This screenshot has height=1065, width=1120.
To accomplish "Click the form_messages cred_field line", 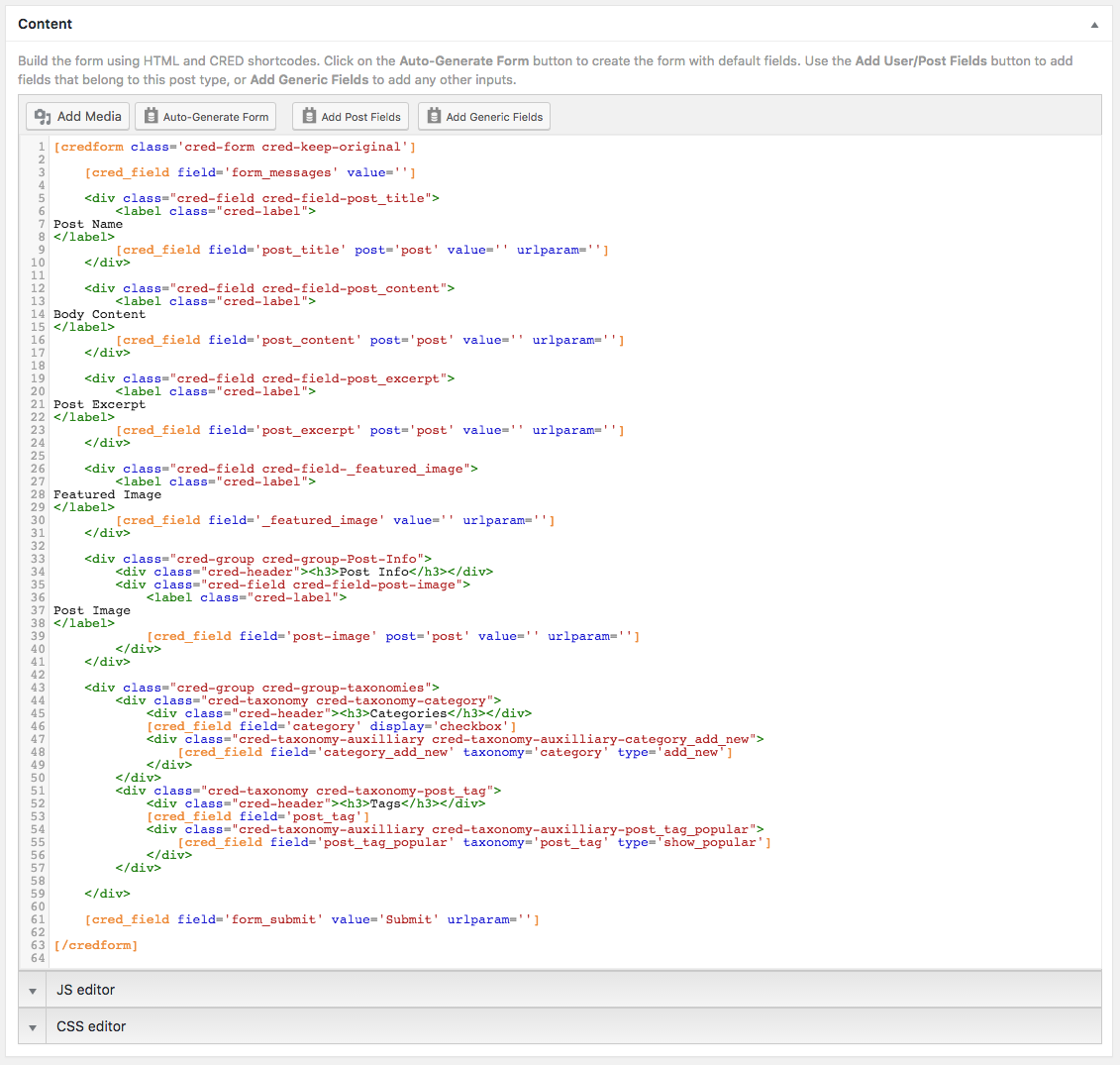I will (250, 172).
